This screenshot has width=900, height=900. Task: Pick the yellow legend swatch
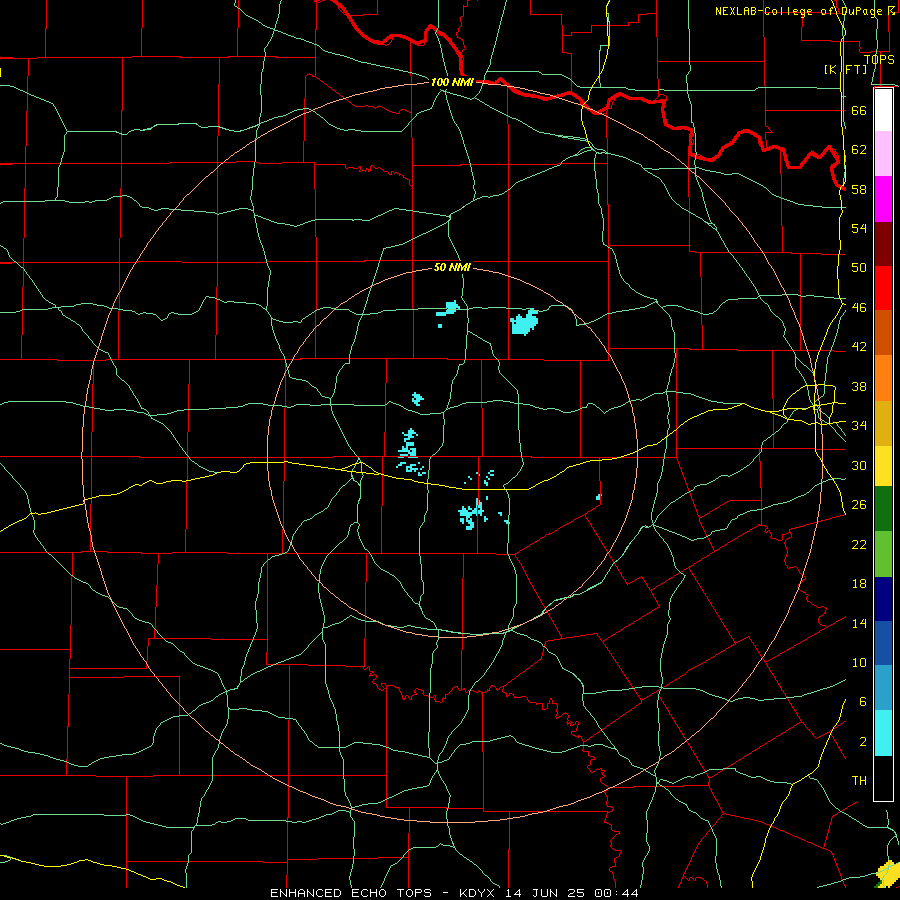(x=883, y=466)
